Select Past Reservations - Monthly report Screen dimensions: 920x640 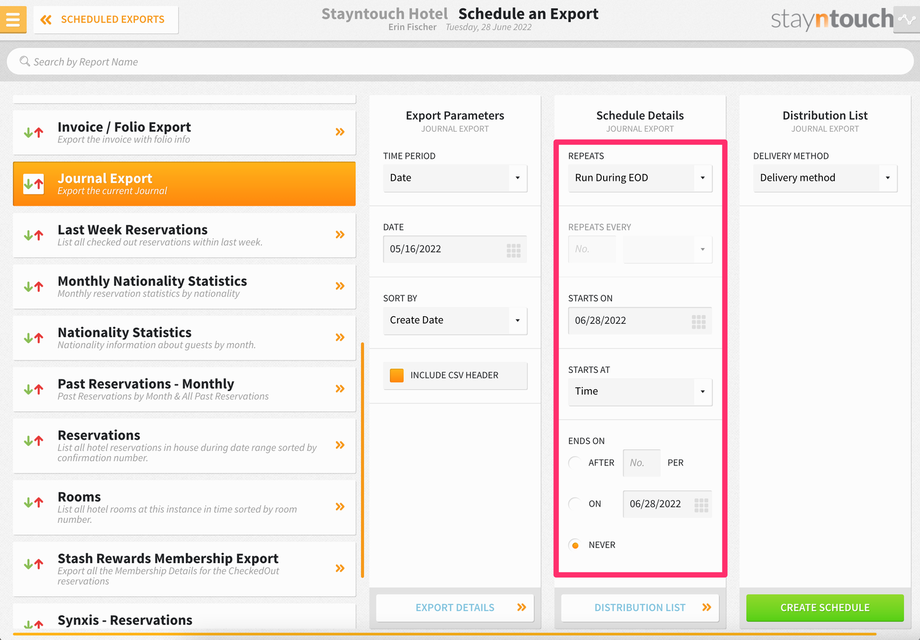coord(184,389)
